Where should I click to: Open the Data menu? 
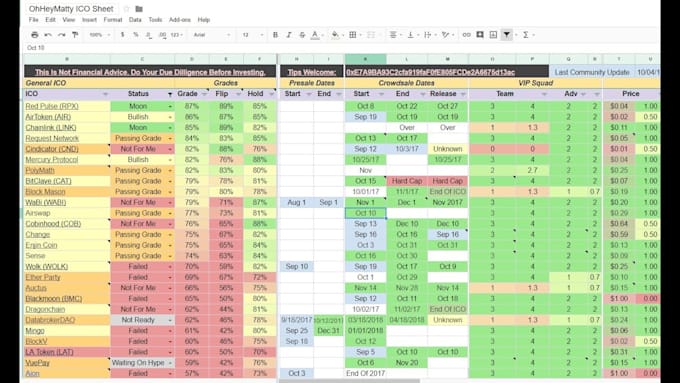point(135,20)
